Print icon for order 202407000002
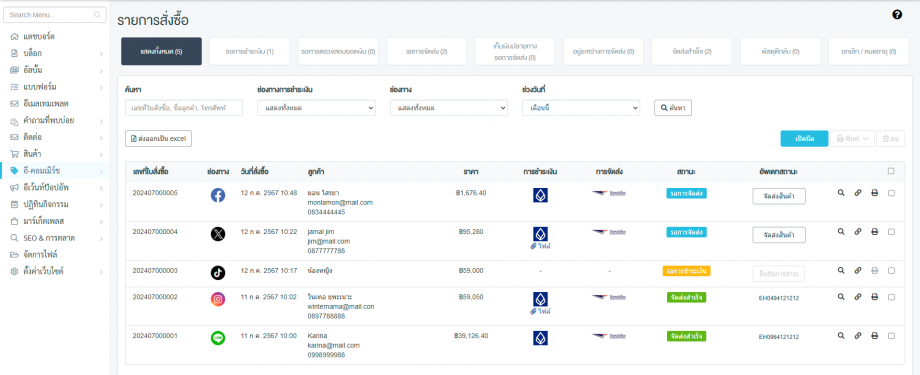Viewport: 920px width, 375px height. (874, 297)
